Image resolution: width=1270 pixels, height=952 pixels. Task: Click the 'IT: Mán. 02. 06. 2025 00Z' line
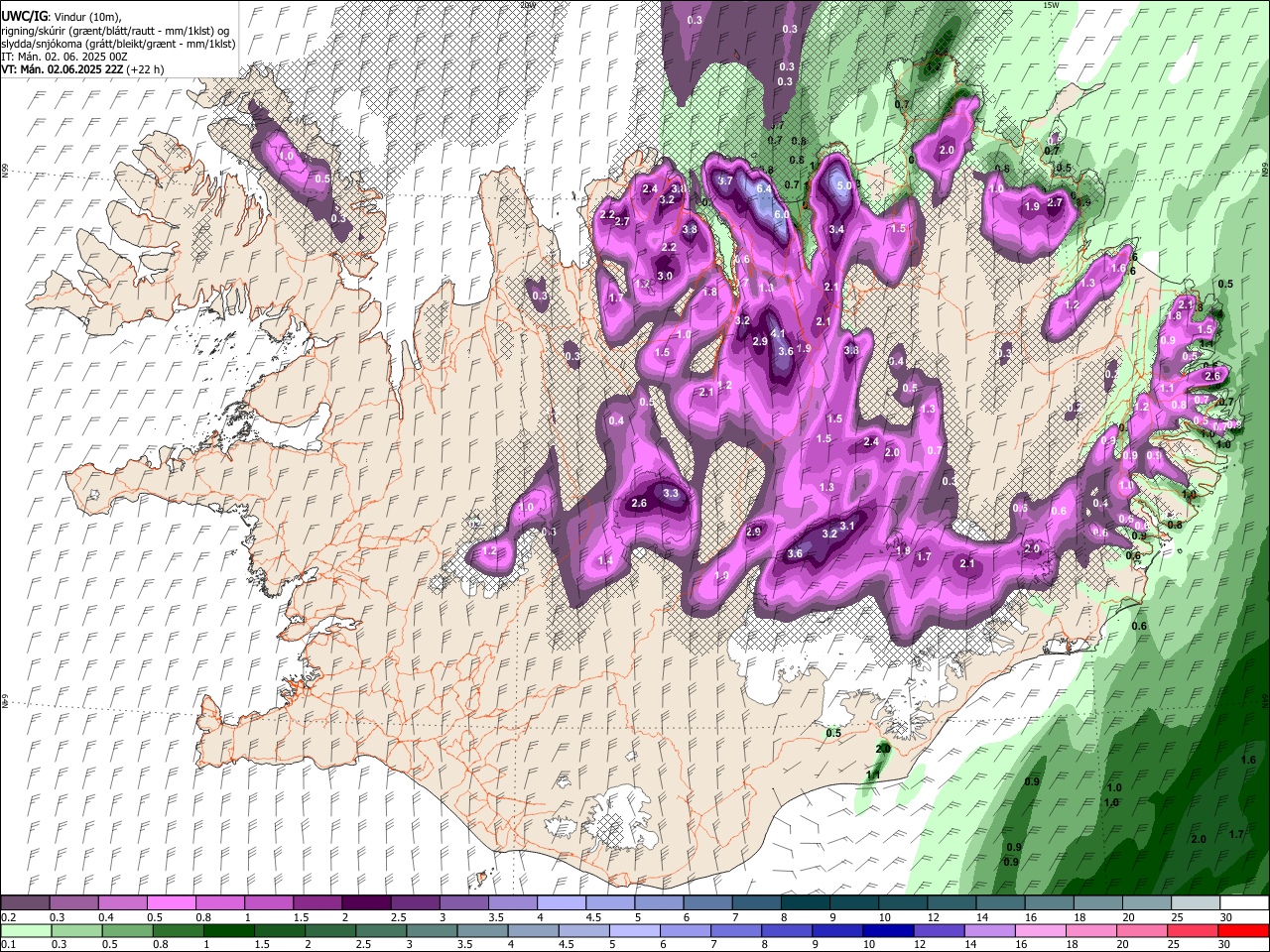click(64, 57)
